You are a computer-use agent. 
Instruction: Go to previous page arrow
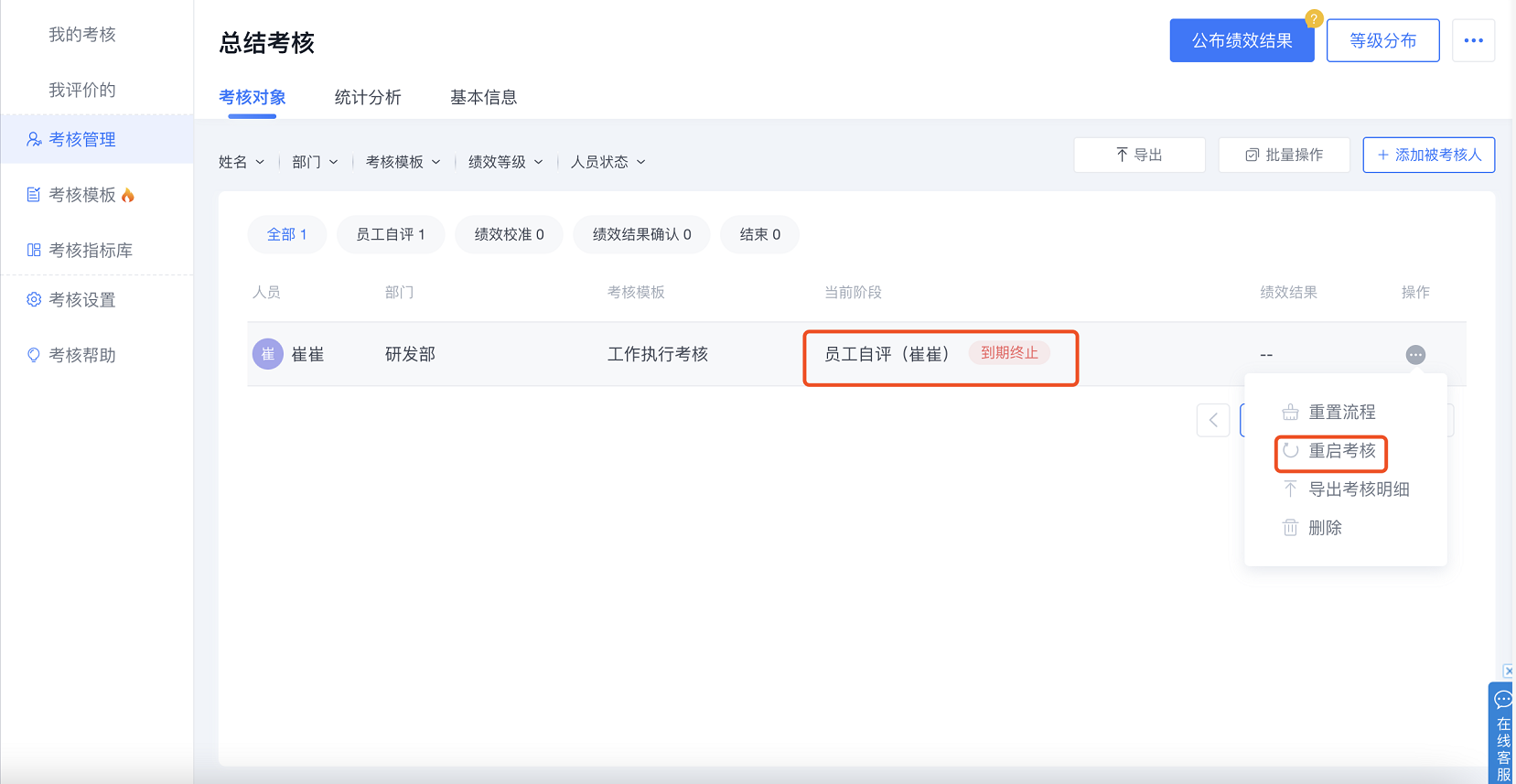[x=1212, y=421]
